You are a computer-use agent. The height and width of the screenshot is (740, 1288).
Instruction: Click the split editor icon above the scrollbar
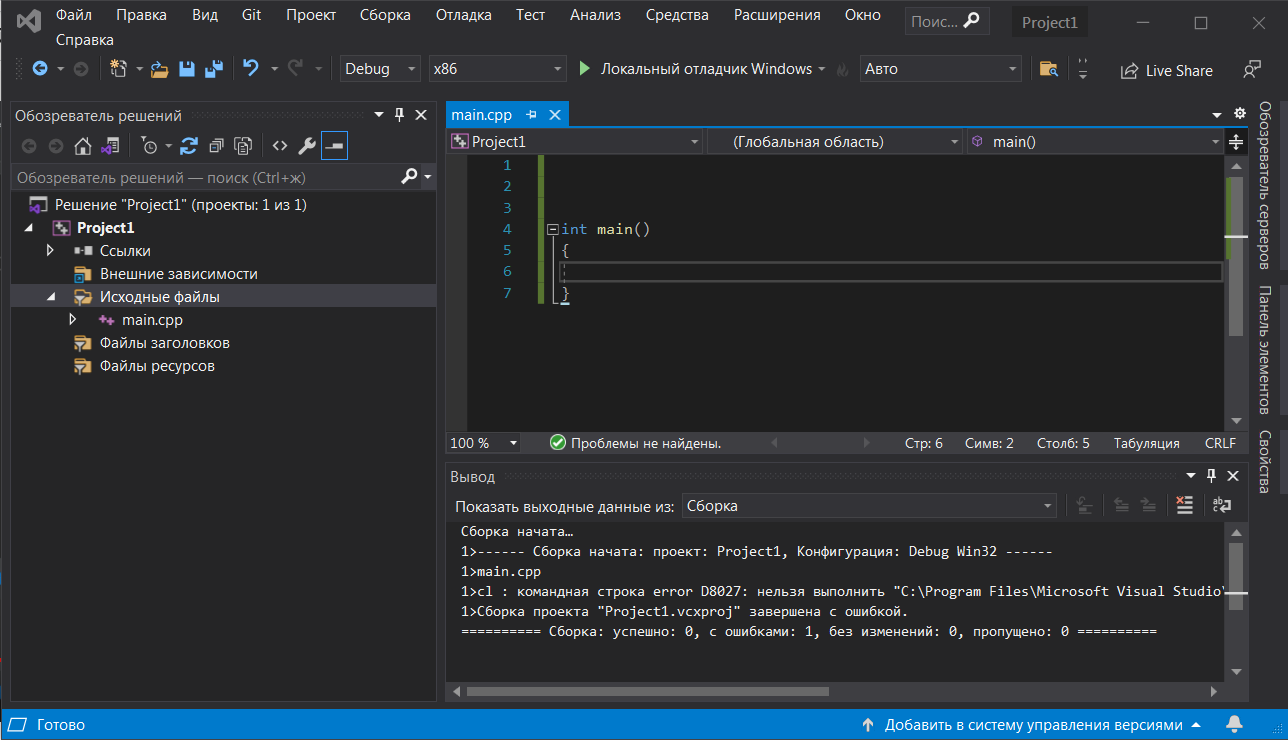point(1236,142)
